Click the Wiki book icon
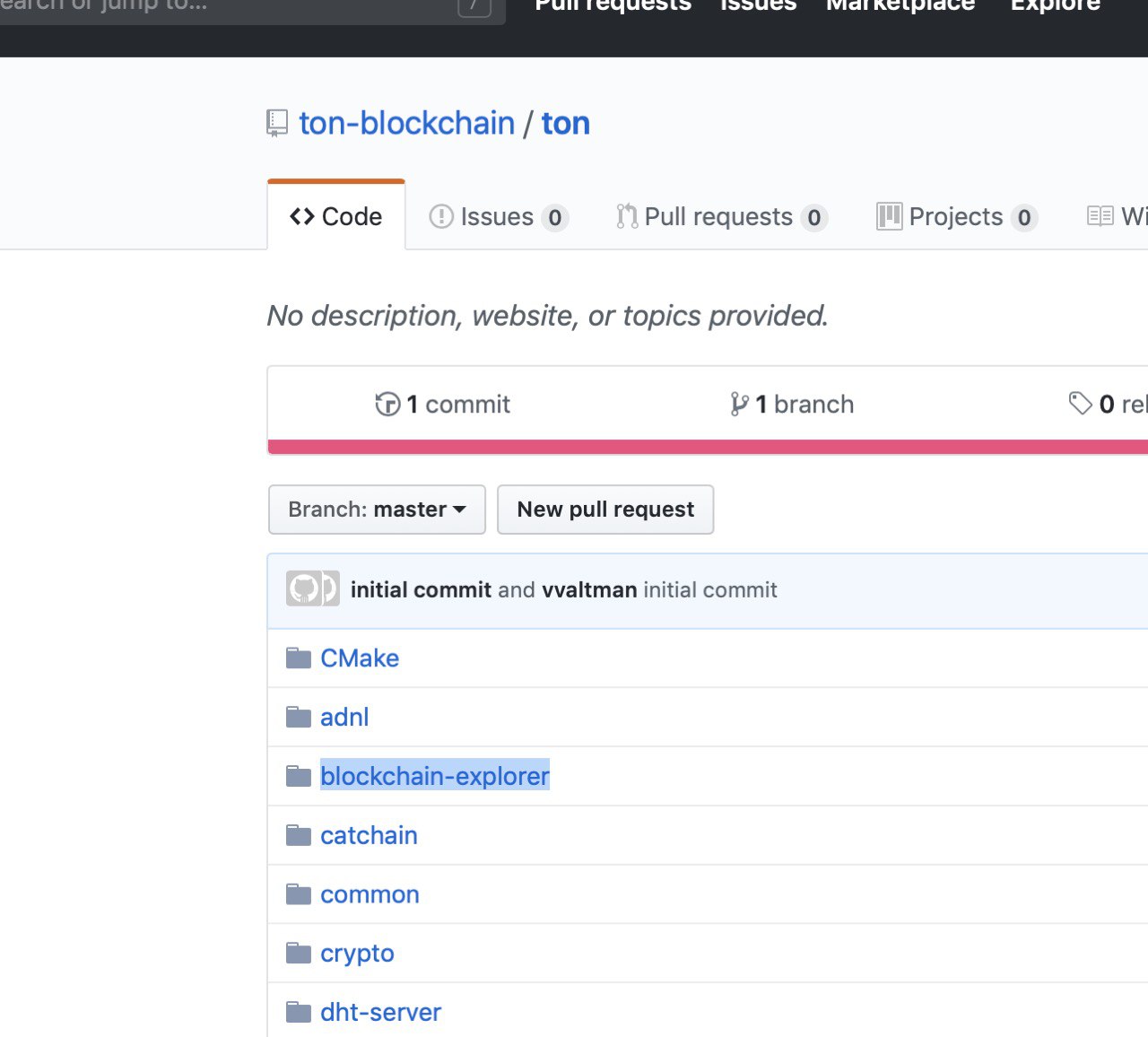The image size is (1148, 1037). [1100, 216]
